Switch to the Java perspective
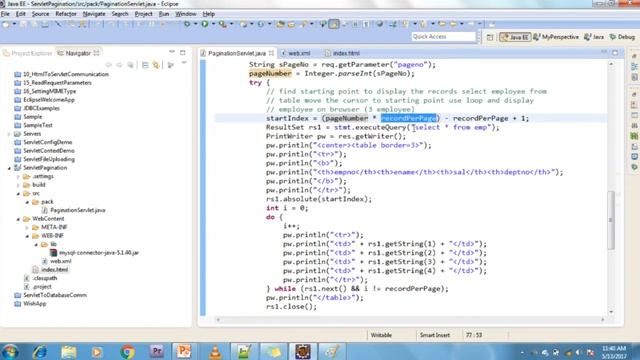Image resolution: width=640 pixels, height=360 pixels. [x=594, y=37]
